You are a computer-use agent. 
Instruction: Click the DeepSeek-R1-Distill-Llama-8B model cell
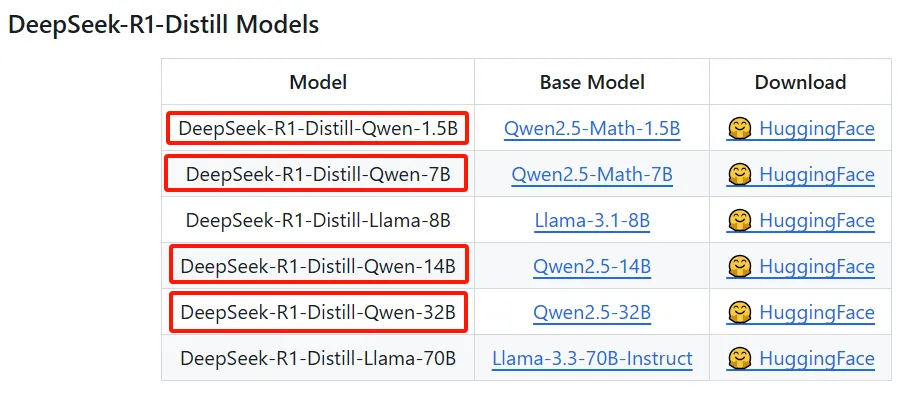318,220
